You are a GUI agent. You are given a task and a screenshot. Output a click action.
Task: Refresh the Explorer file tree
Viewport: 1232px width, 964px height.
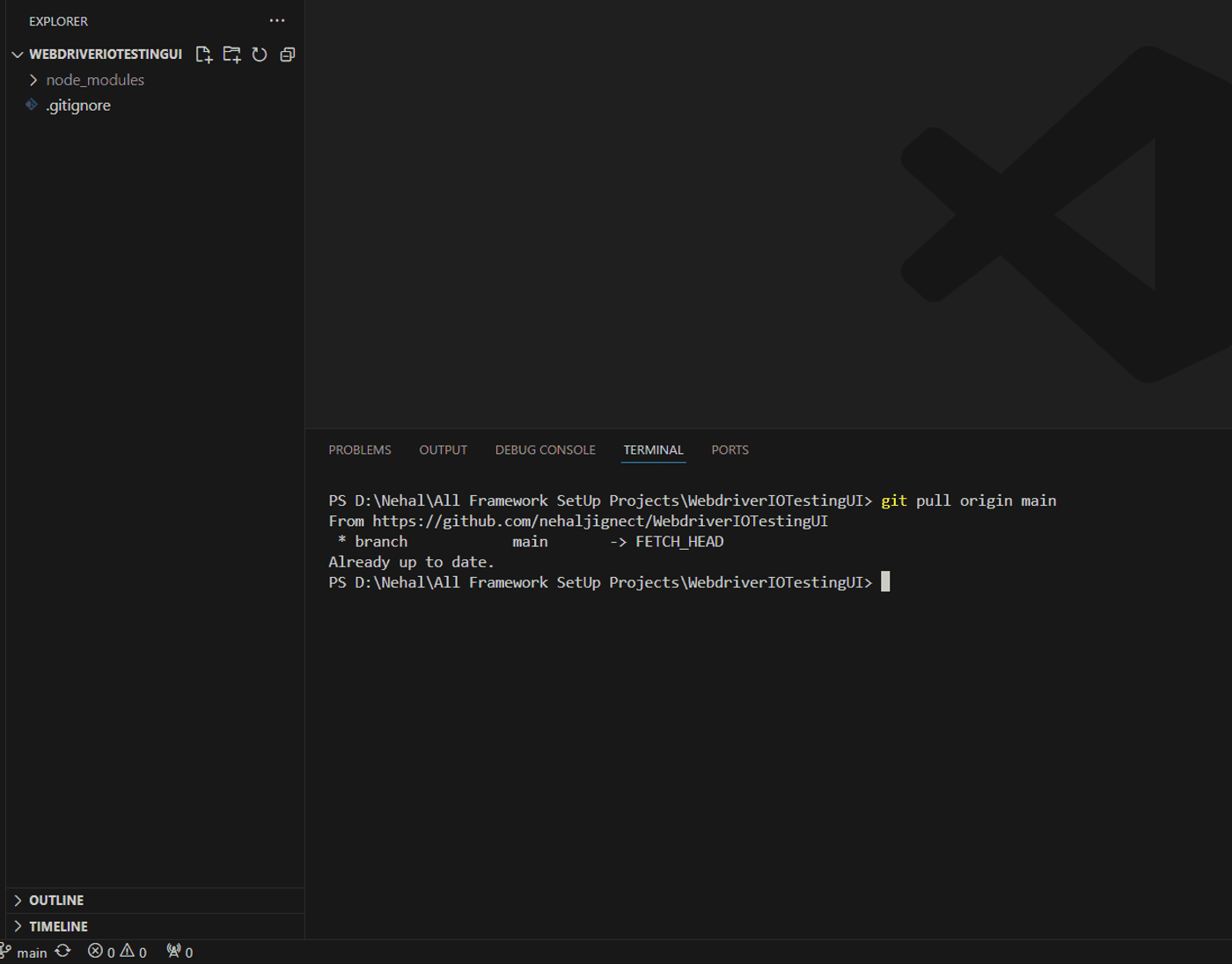point(260,55)
